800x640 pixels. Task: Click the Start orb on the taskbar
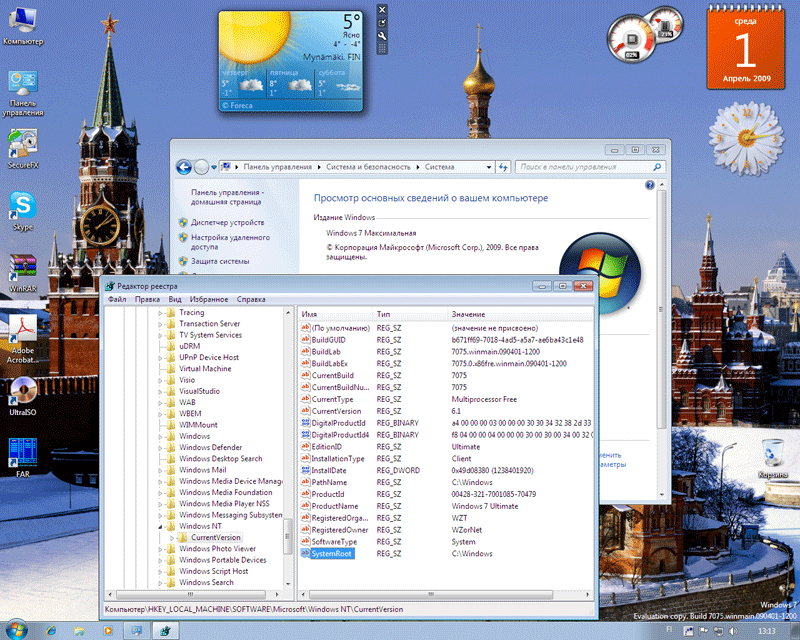[16, 630]
